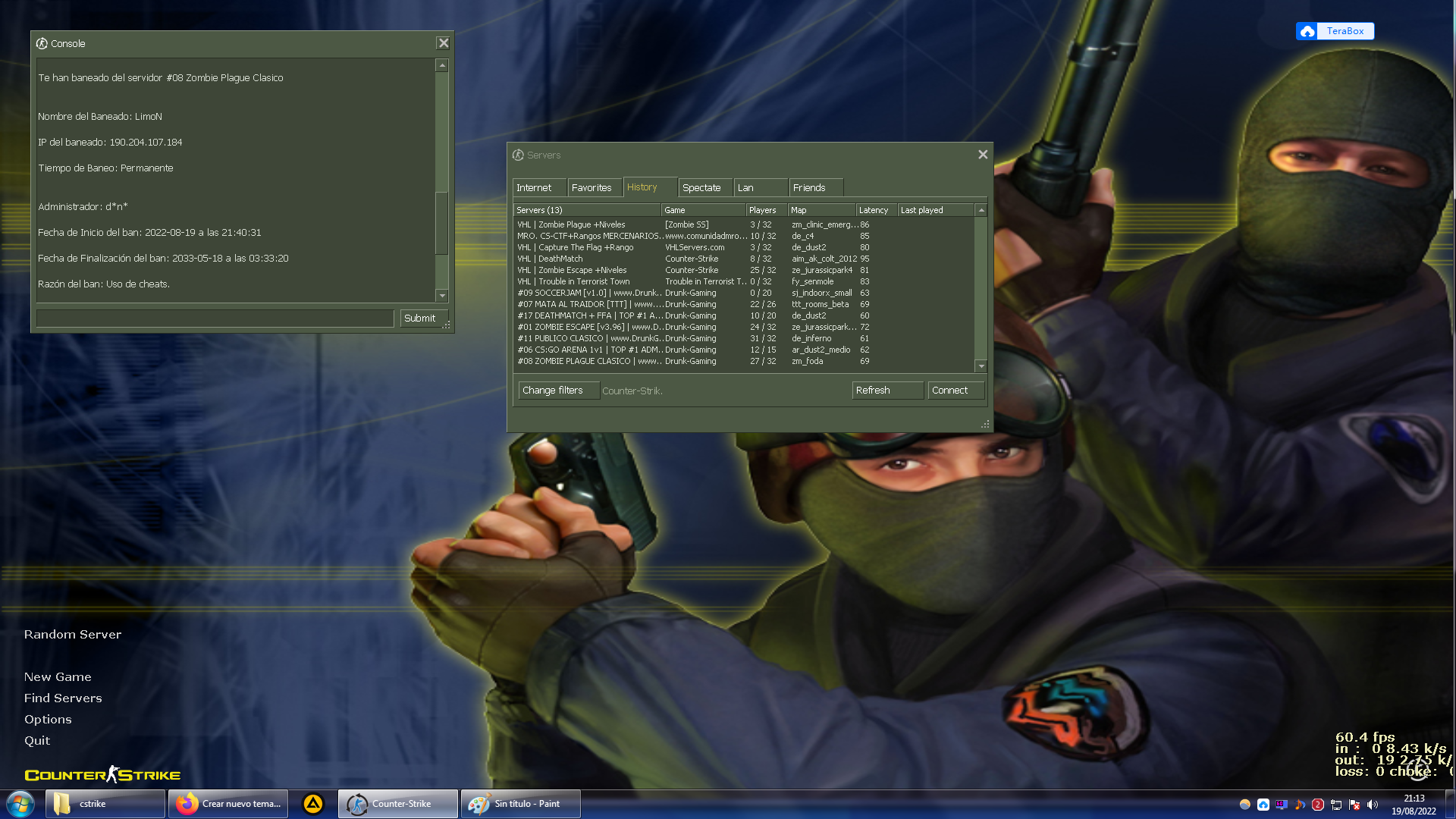
Task: Click Submit in the Console
Action: coord(424,318)
